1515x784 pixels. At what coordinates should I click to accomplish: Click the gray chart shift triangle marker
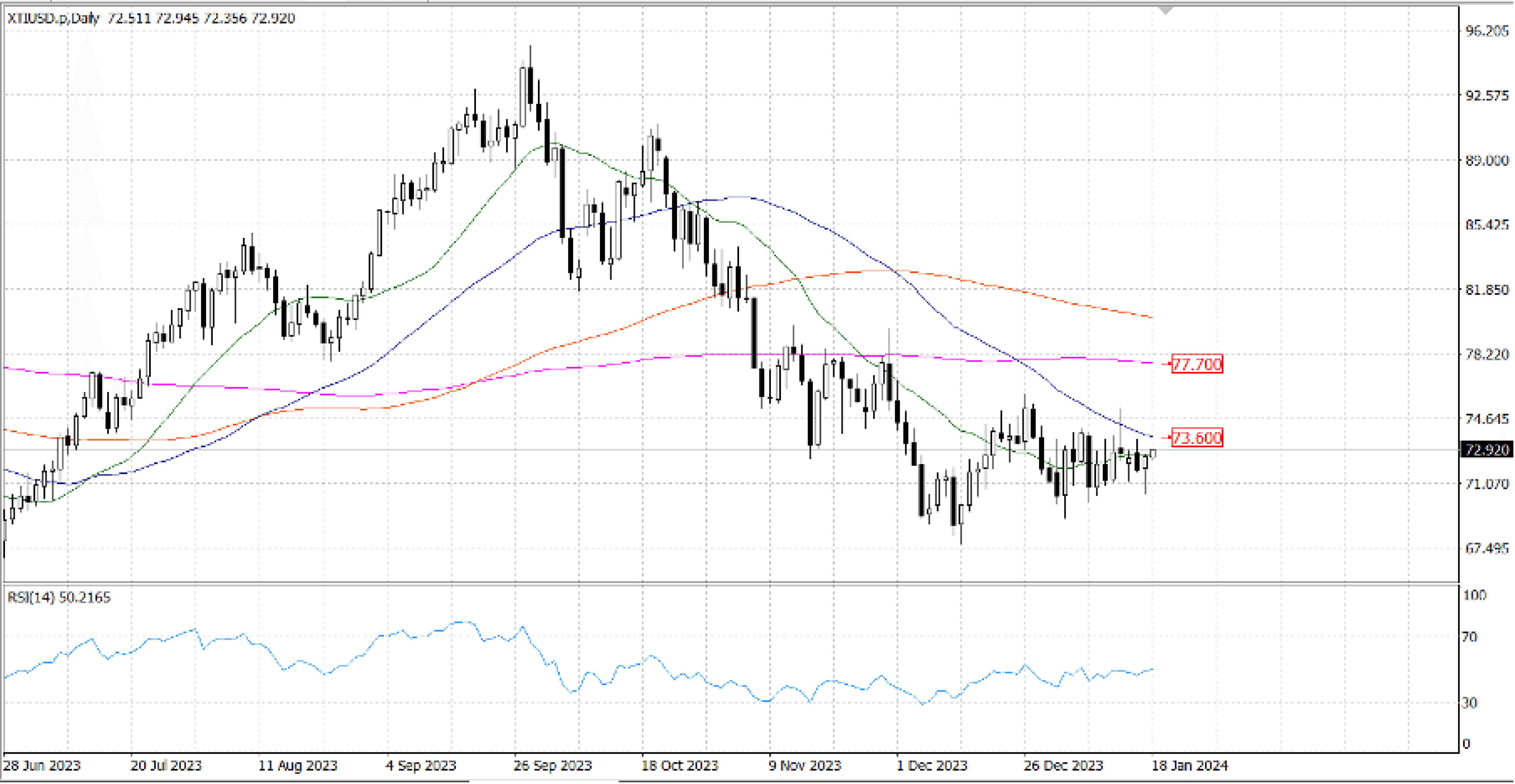(1165, 11)
